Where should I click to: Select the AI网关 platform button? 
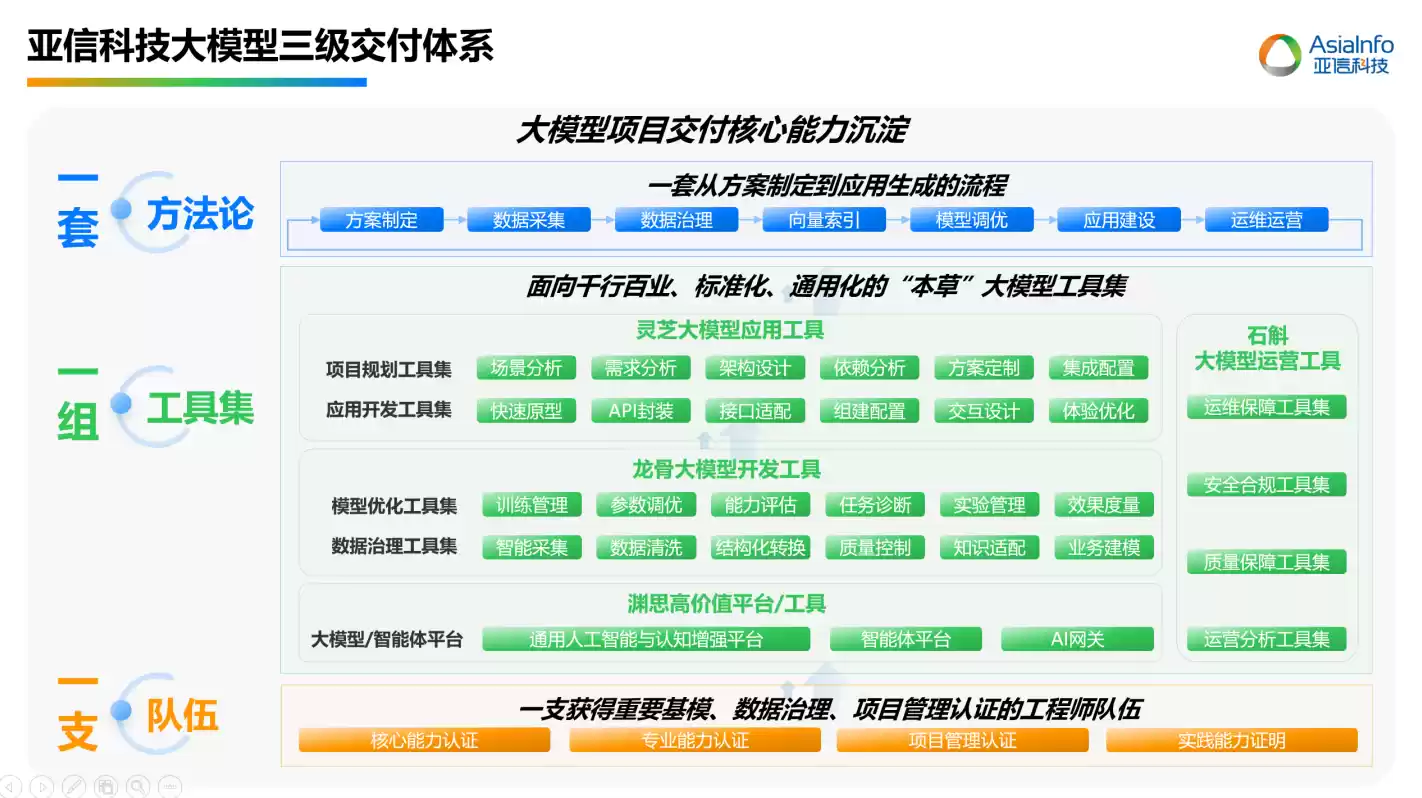[x=1077, y=638]
